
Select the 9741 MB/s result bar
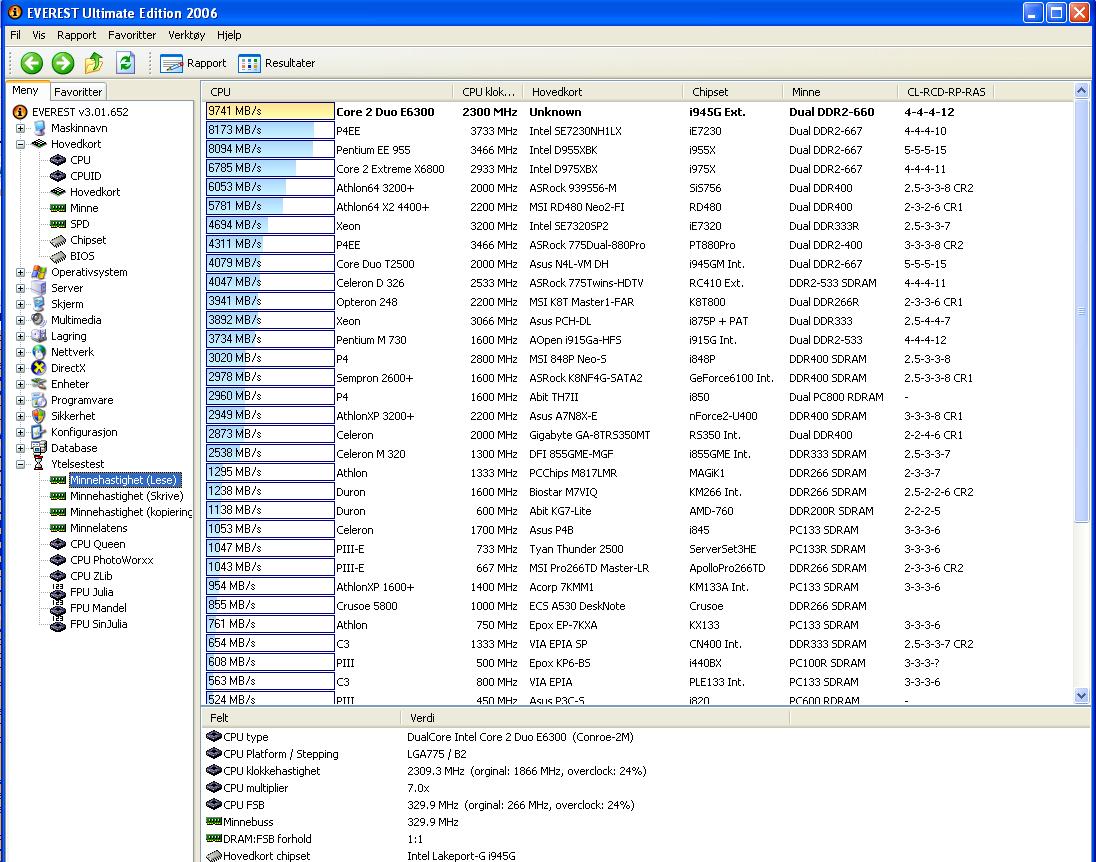pos(270,111)
